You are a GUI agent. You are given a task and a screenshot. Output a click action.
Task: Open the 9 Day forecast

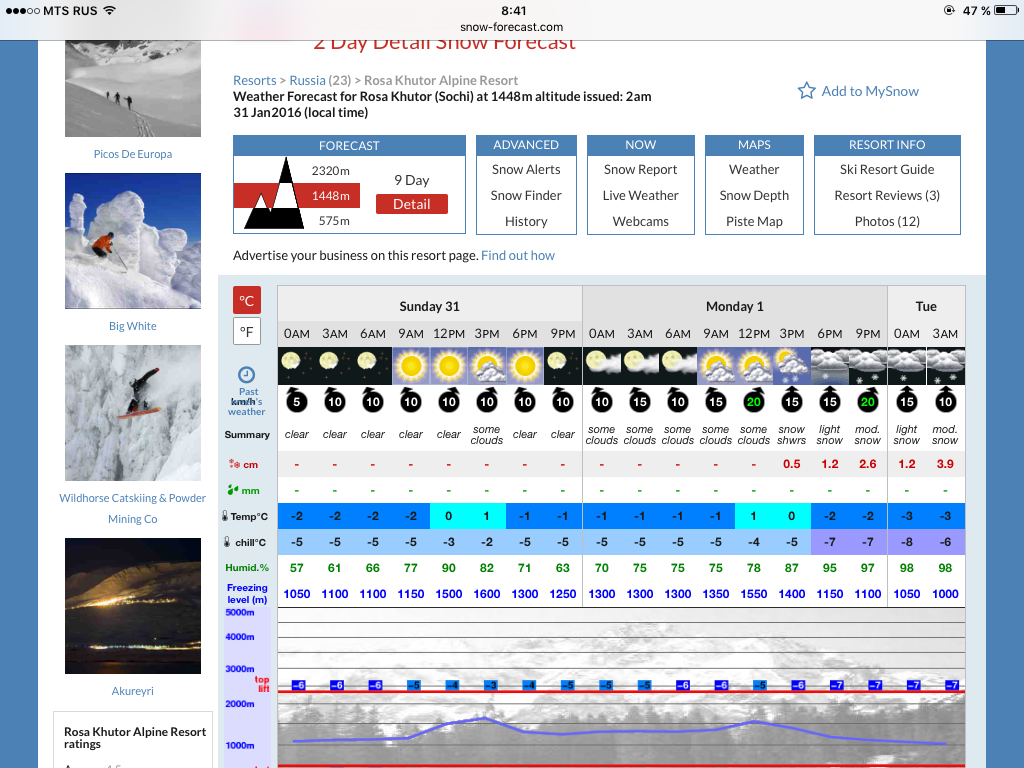[x=411, y=180]
